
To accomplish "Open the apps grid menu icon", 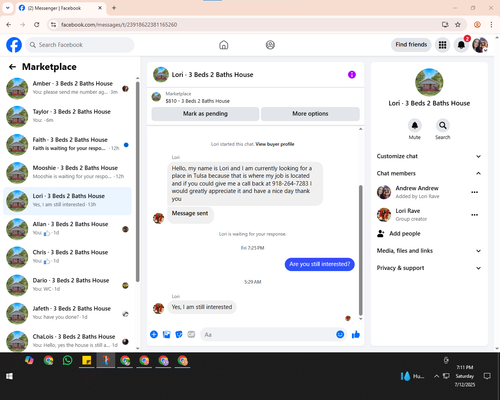I will 442,45.
